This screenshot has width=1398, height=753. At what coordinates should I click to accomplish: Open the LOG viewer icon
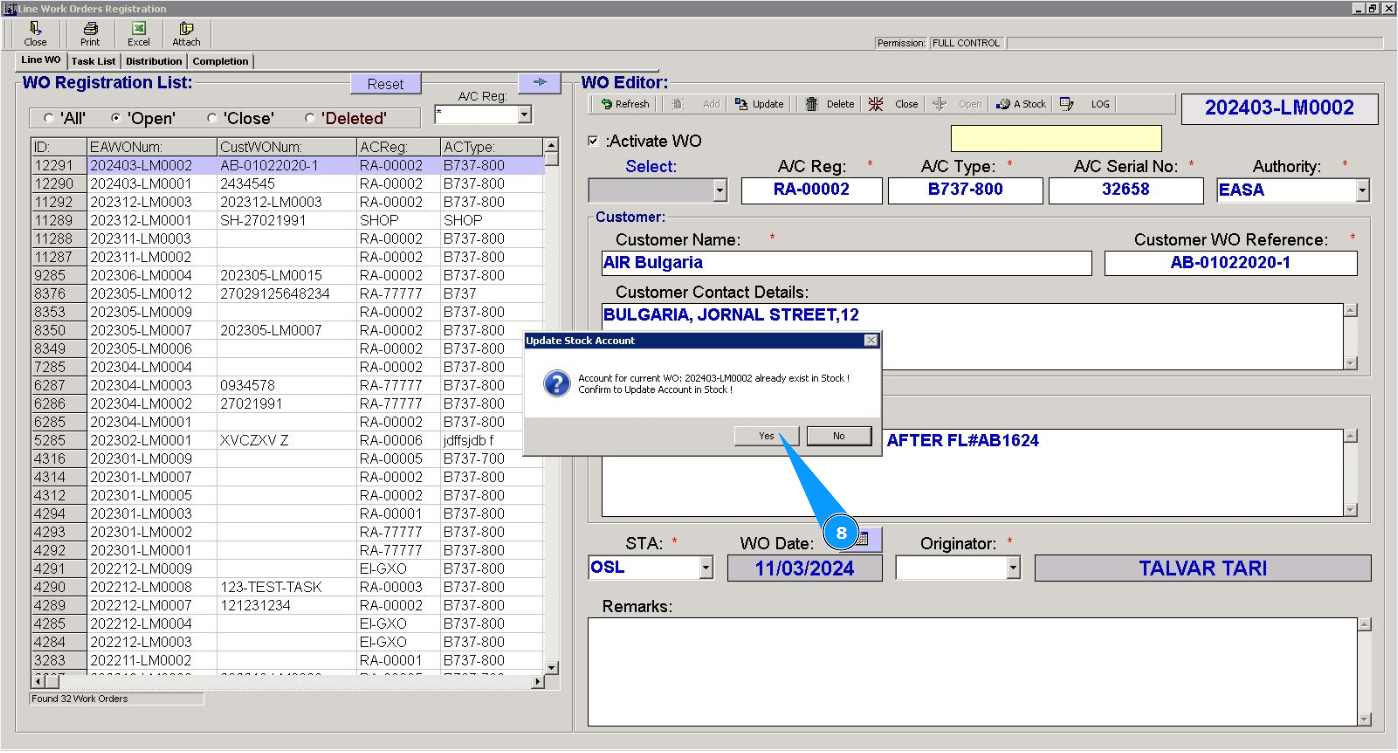click(x=1067, y=104)
